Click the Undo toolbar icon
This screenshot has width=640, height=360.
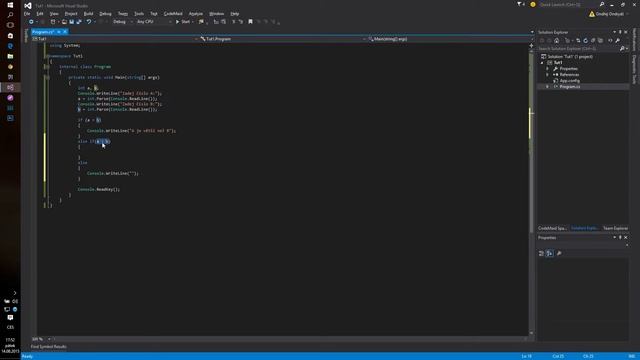tap(89, 22)
